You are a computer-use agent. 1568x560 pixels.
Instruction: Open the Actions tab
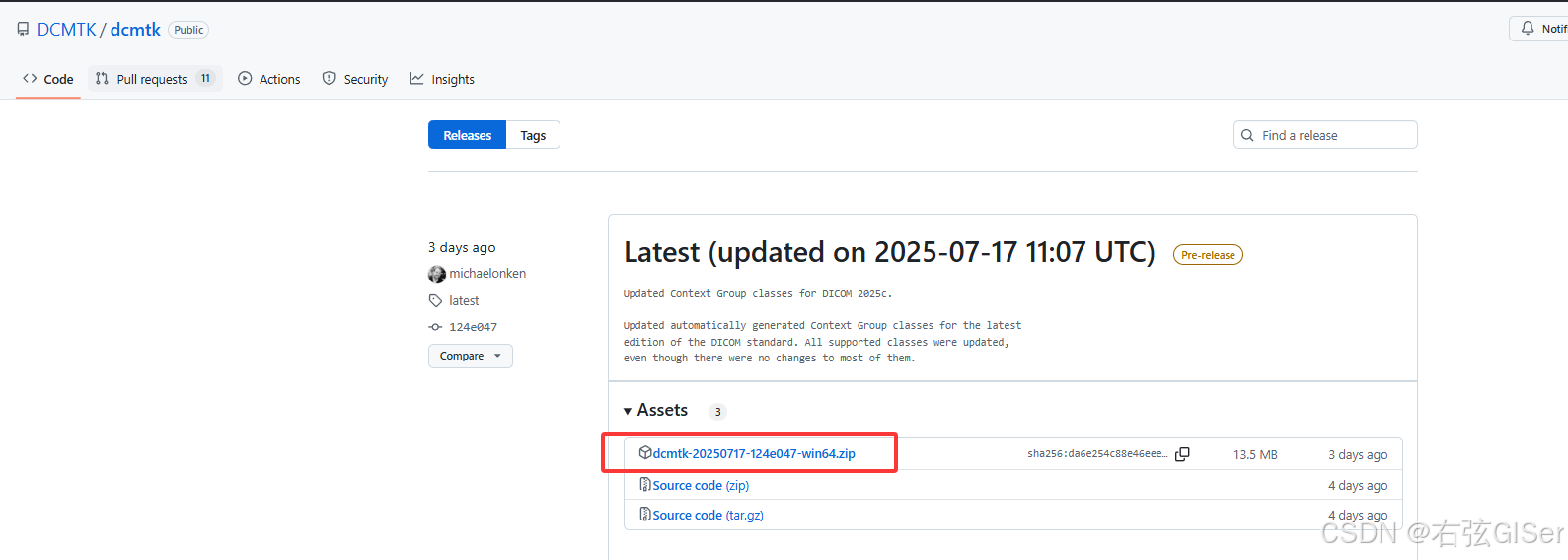pyautogui.click(x=268, y=79)
